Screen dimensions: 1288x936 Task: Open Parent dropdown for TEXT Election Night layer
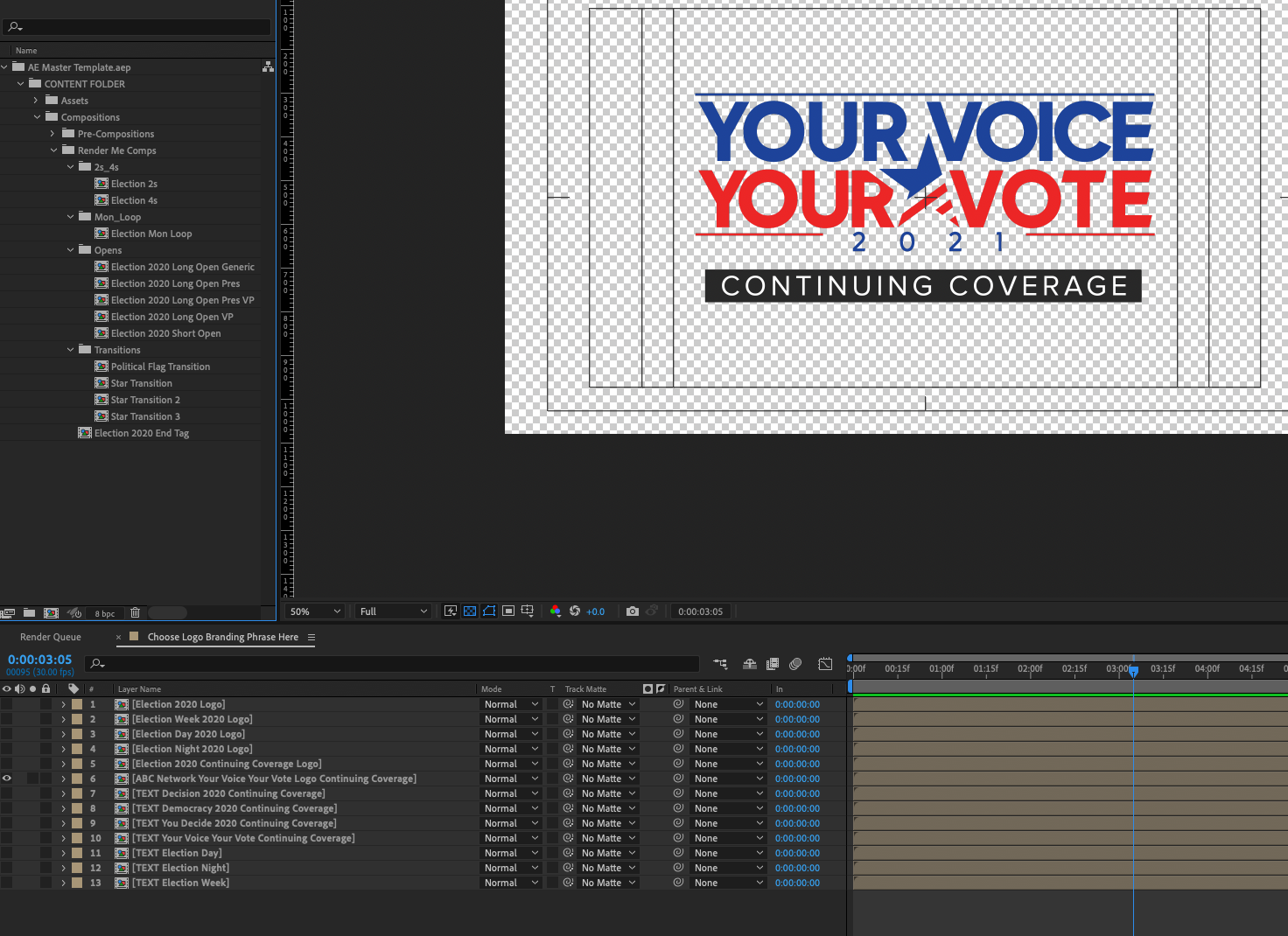coord(729,868)
